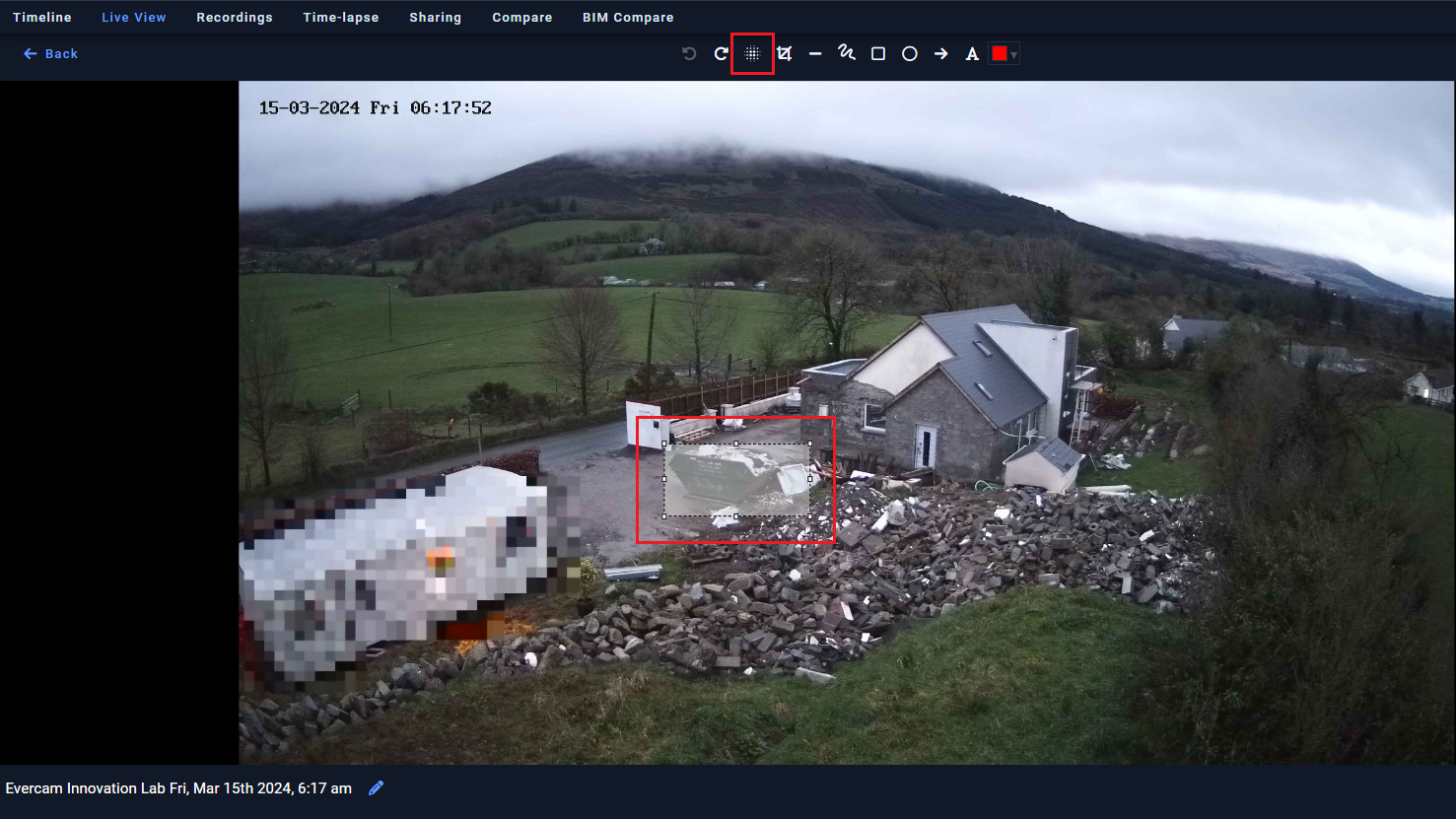Select the freehand drawing tool
This screenshot has width=1456, height=819.
847,53
